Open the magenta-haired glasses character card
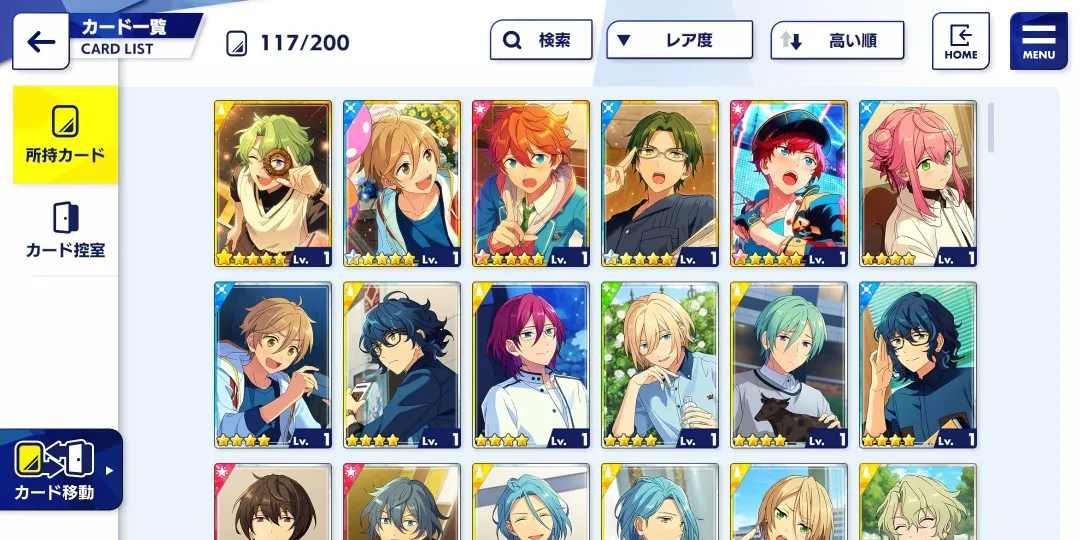This screenshot has width=1080, height=540. [531, 365]
